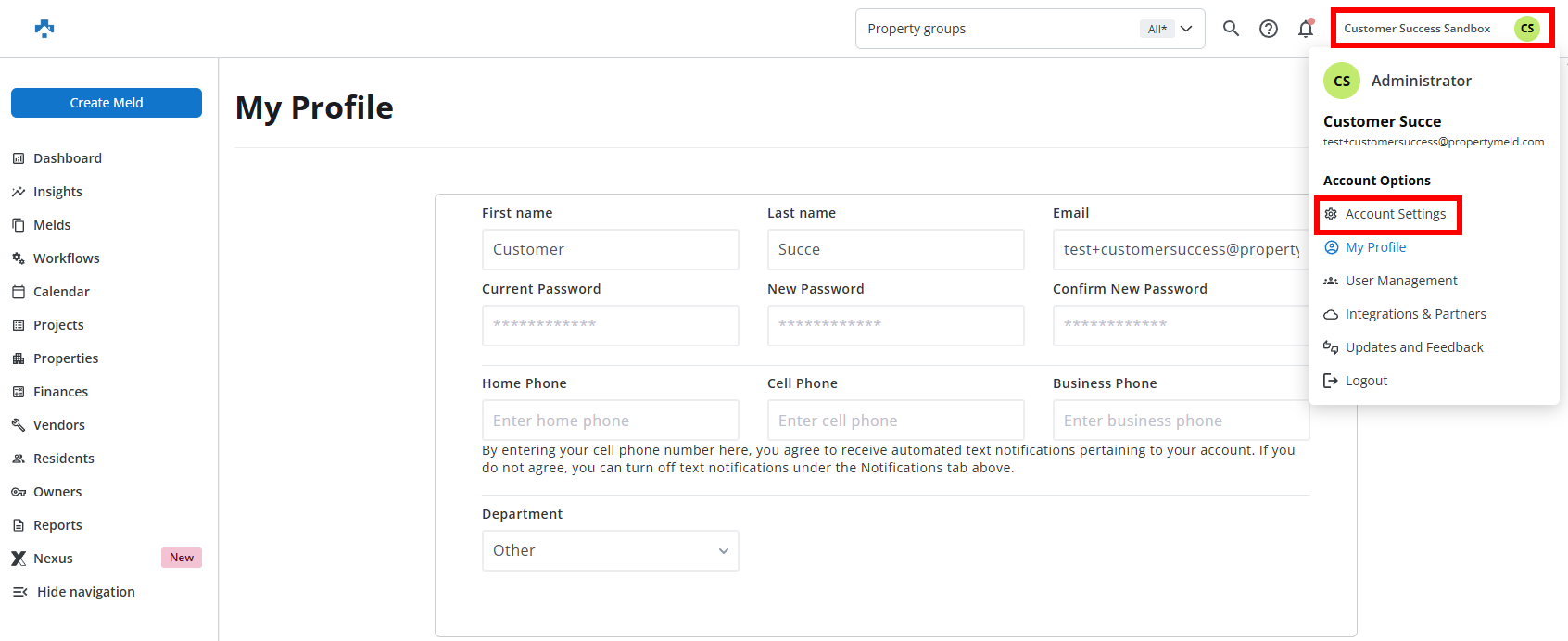Open the Department dropdown
The width and height of the screenshot is (1568, 641).
pyautogui.click(x=610, y=551)
